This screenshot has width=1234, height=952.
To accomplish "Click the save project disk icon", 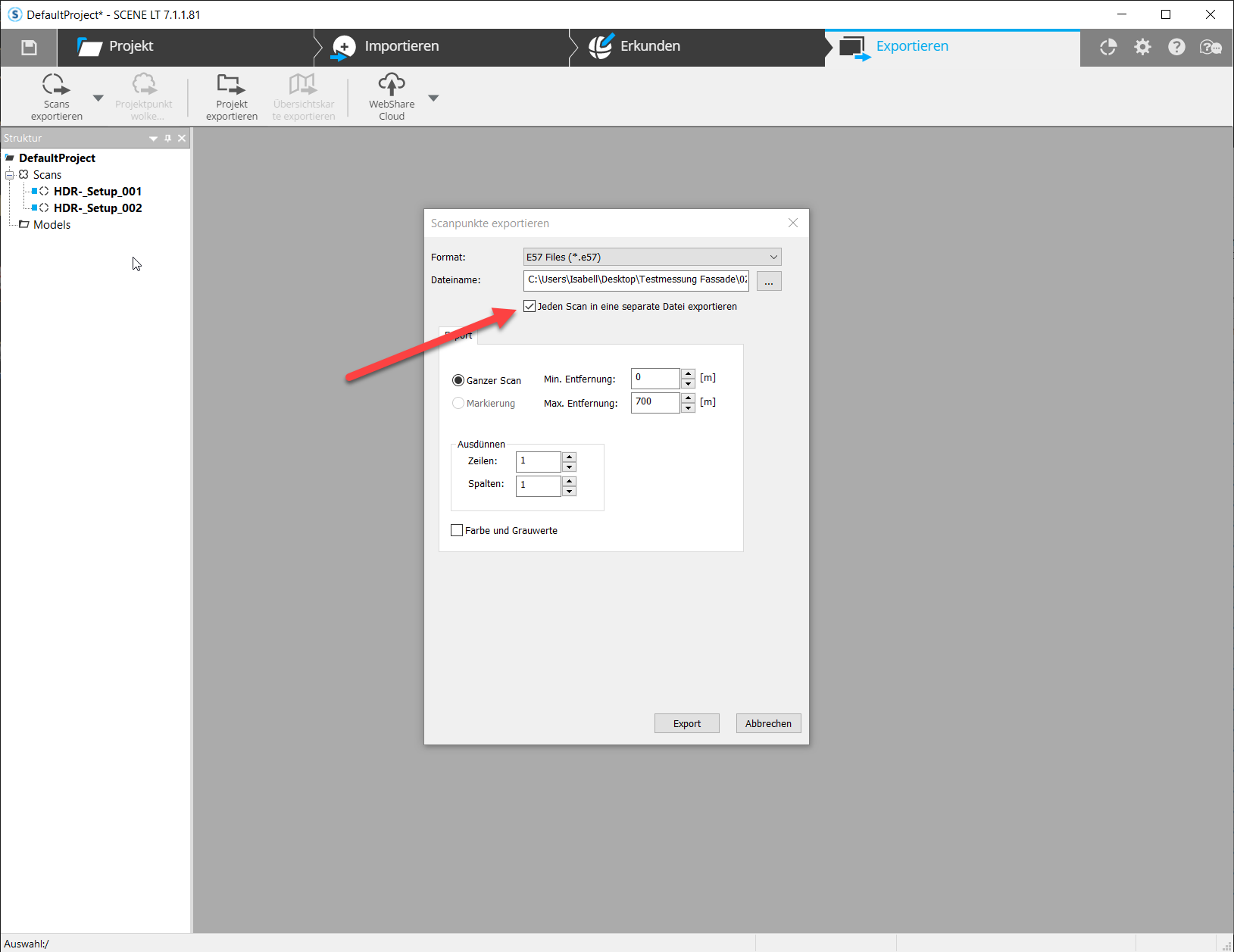I will click(29, 48).
